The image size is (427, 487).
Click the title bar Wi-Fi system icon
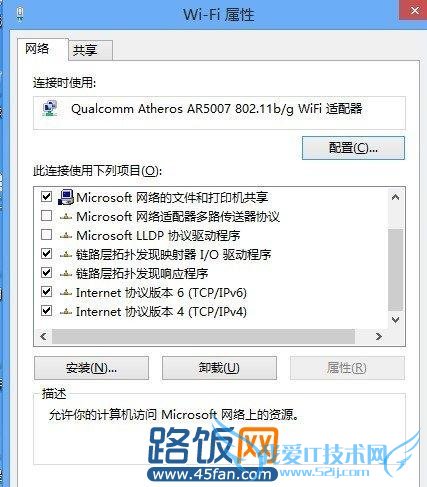click(20, 15)
